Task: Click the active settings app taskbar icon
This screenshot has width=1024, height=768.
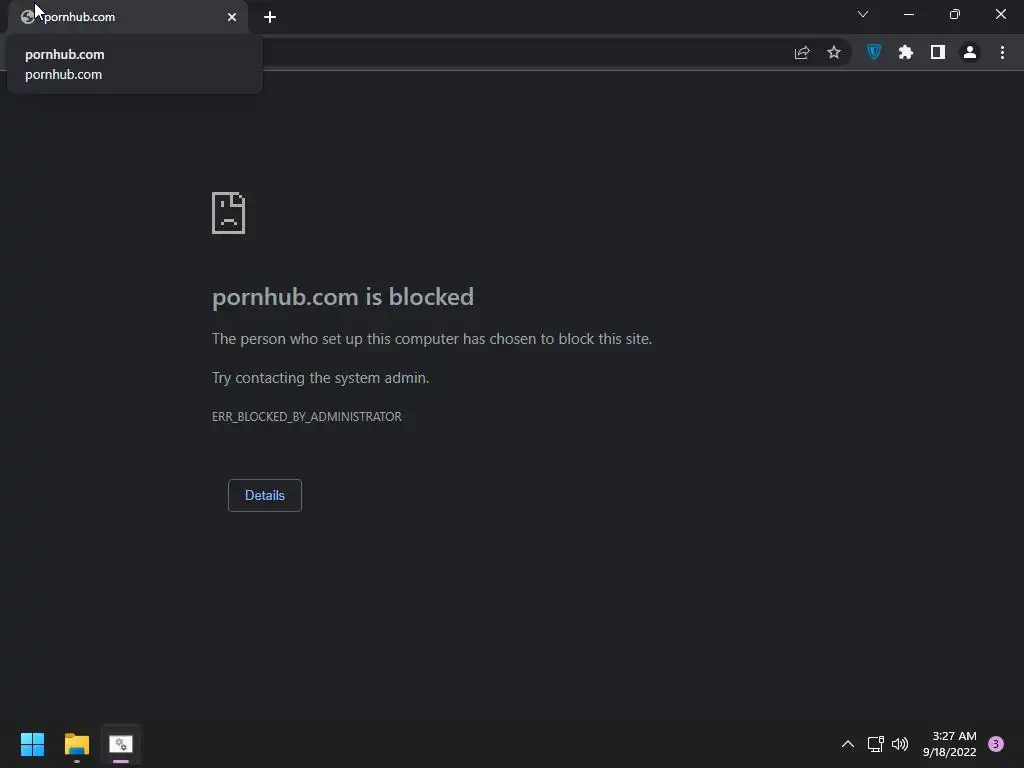Action: coord(121,744)
